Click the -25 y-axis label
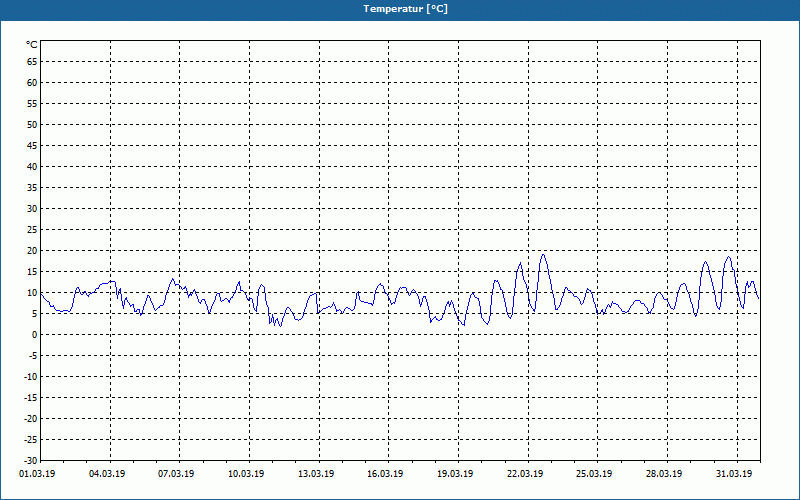Viewport: 800px width, 500px height. tap(31, 439)
